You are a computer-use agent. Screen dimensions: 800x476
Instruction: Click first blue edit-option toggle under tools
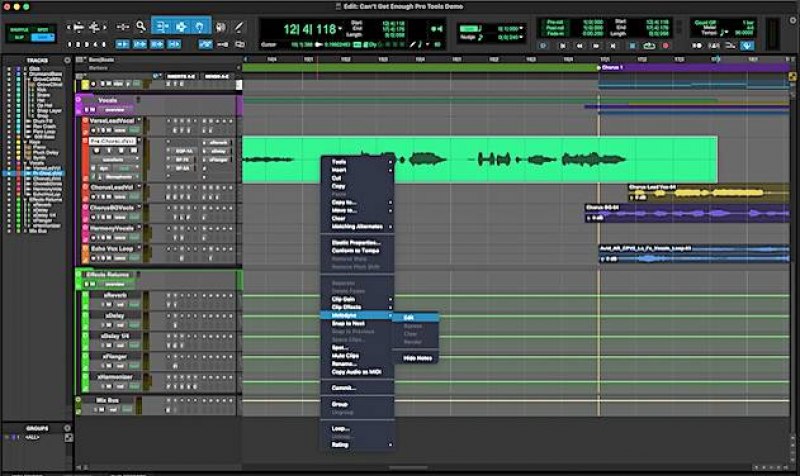coord(122,44)
